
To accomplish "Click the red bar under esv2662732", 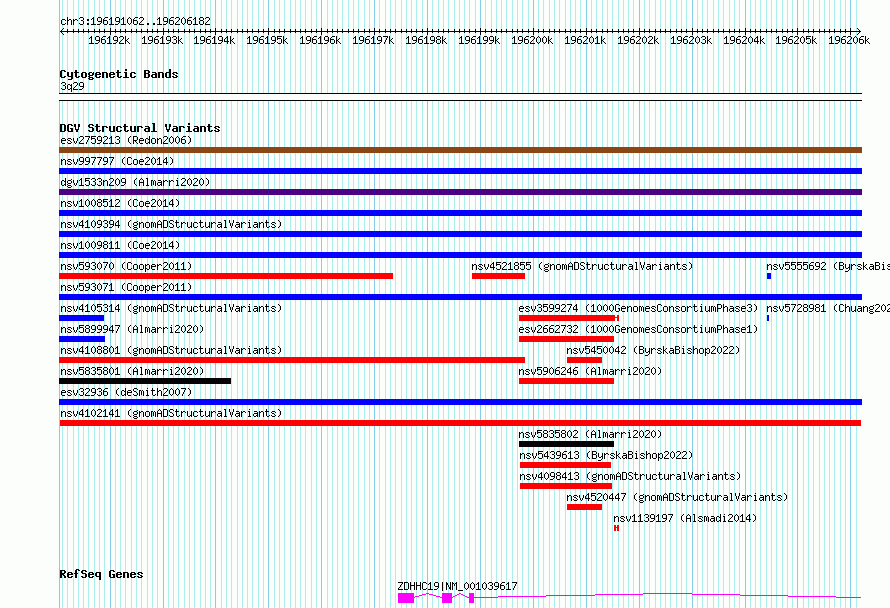I will [x=566, y=339].
